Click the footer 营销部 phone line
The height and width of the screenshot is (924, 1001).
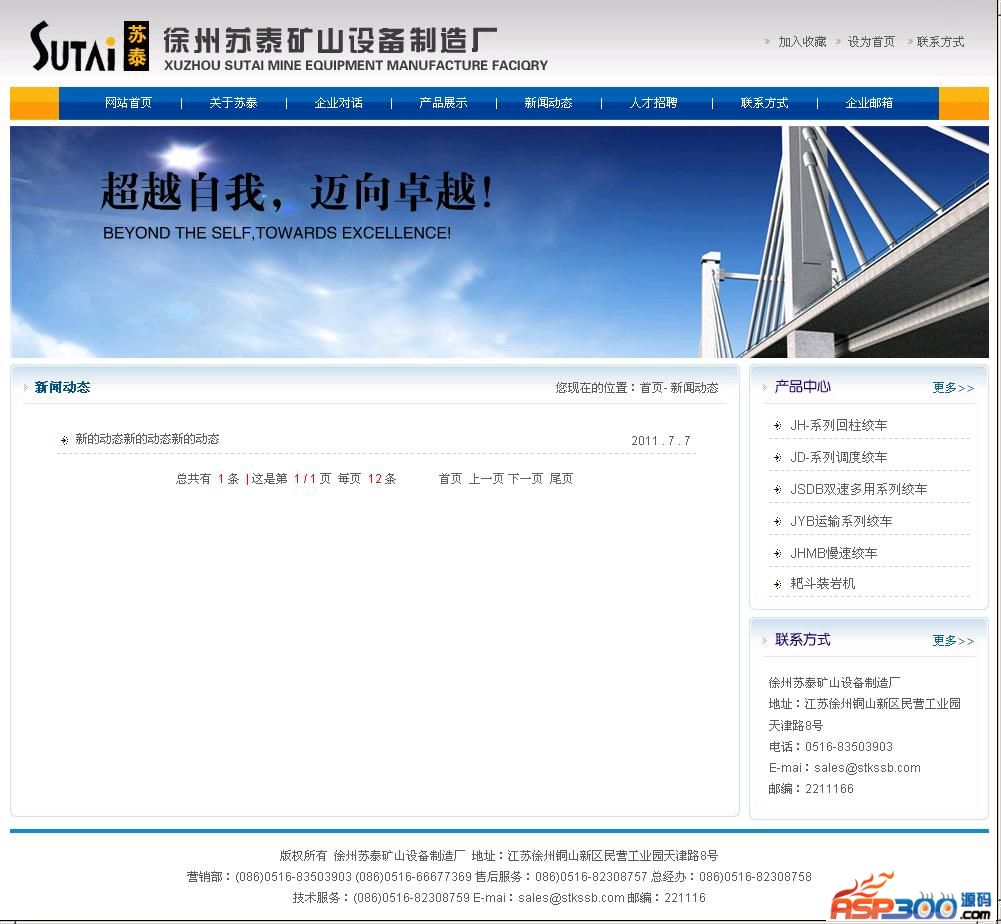tap(499, 877)
